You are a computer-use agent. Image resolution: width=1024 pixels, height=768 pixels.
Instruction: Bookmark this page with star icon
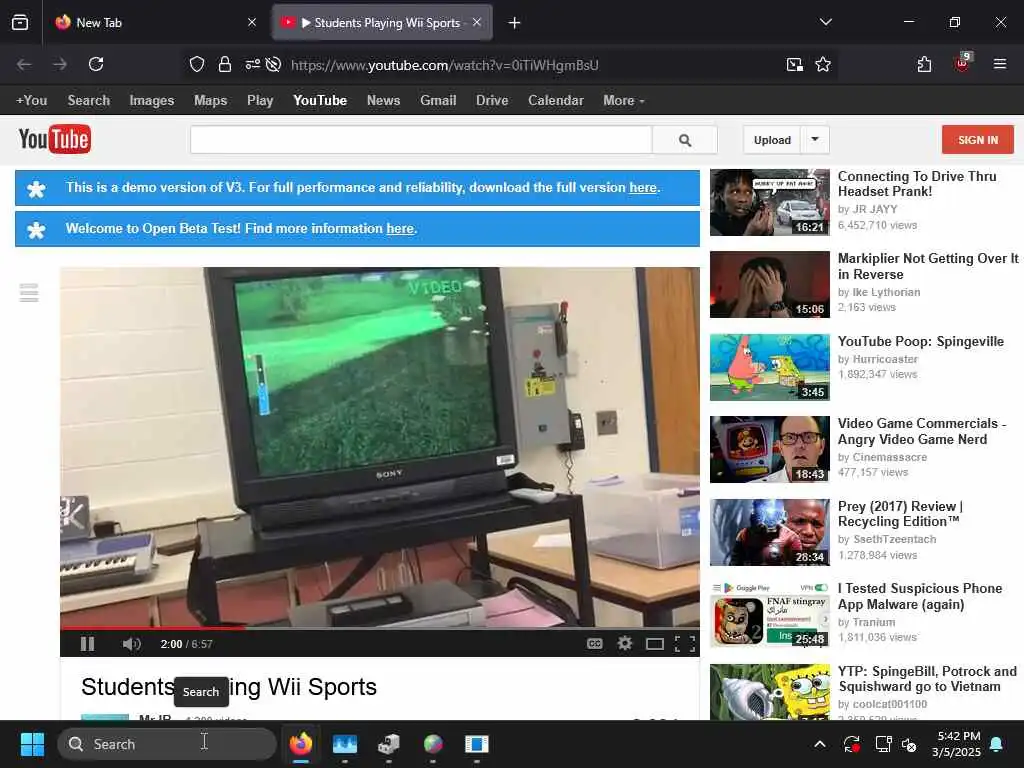coord(823,64)
